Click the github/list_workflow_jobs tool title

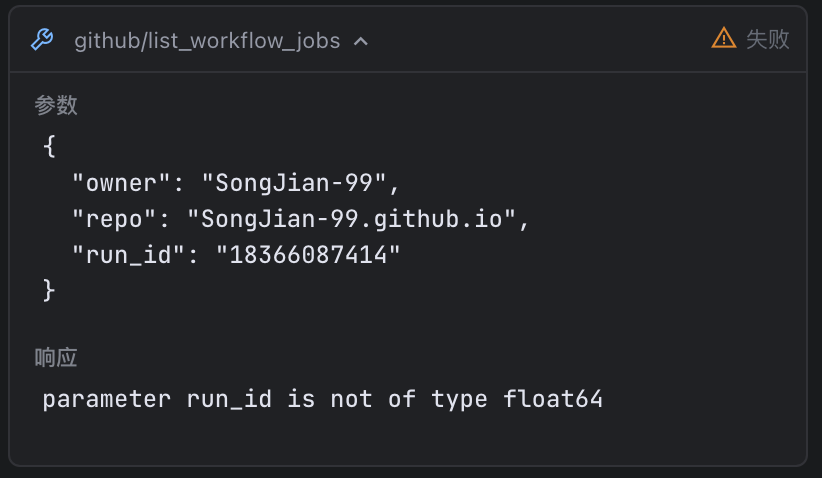click(206, 41)
